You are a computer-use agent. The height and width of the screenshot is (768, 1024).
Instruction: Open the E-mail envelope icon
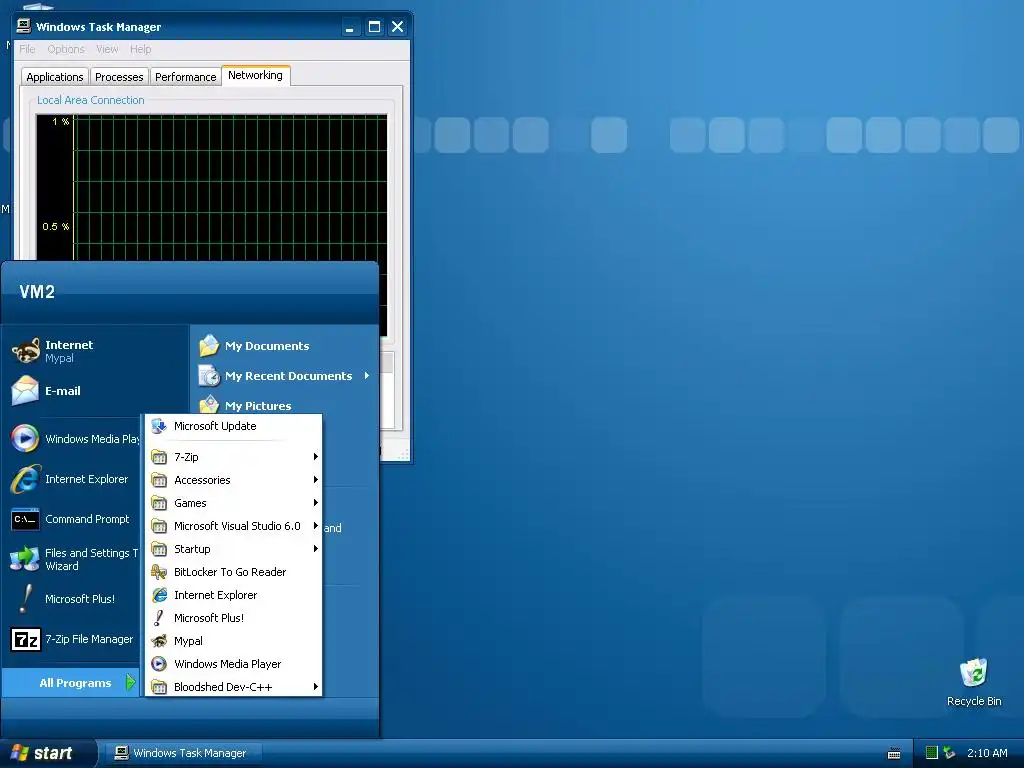(26, 391)
